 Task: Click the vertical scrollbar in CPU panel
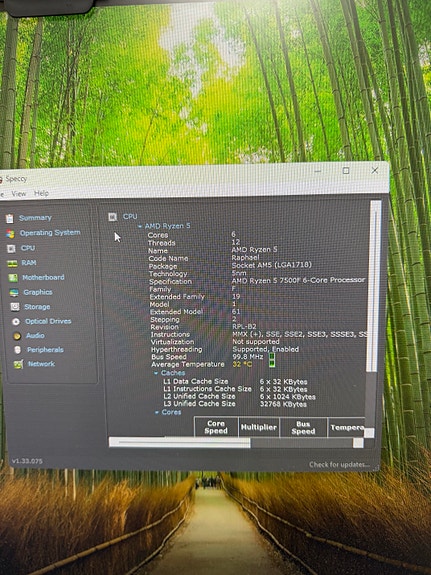374,286
